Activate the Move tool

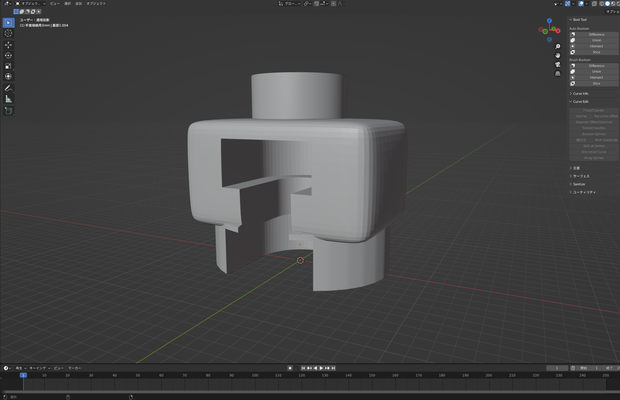pos(8,45)
